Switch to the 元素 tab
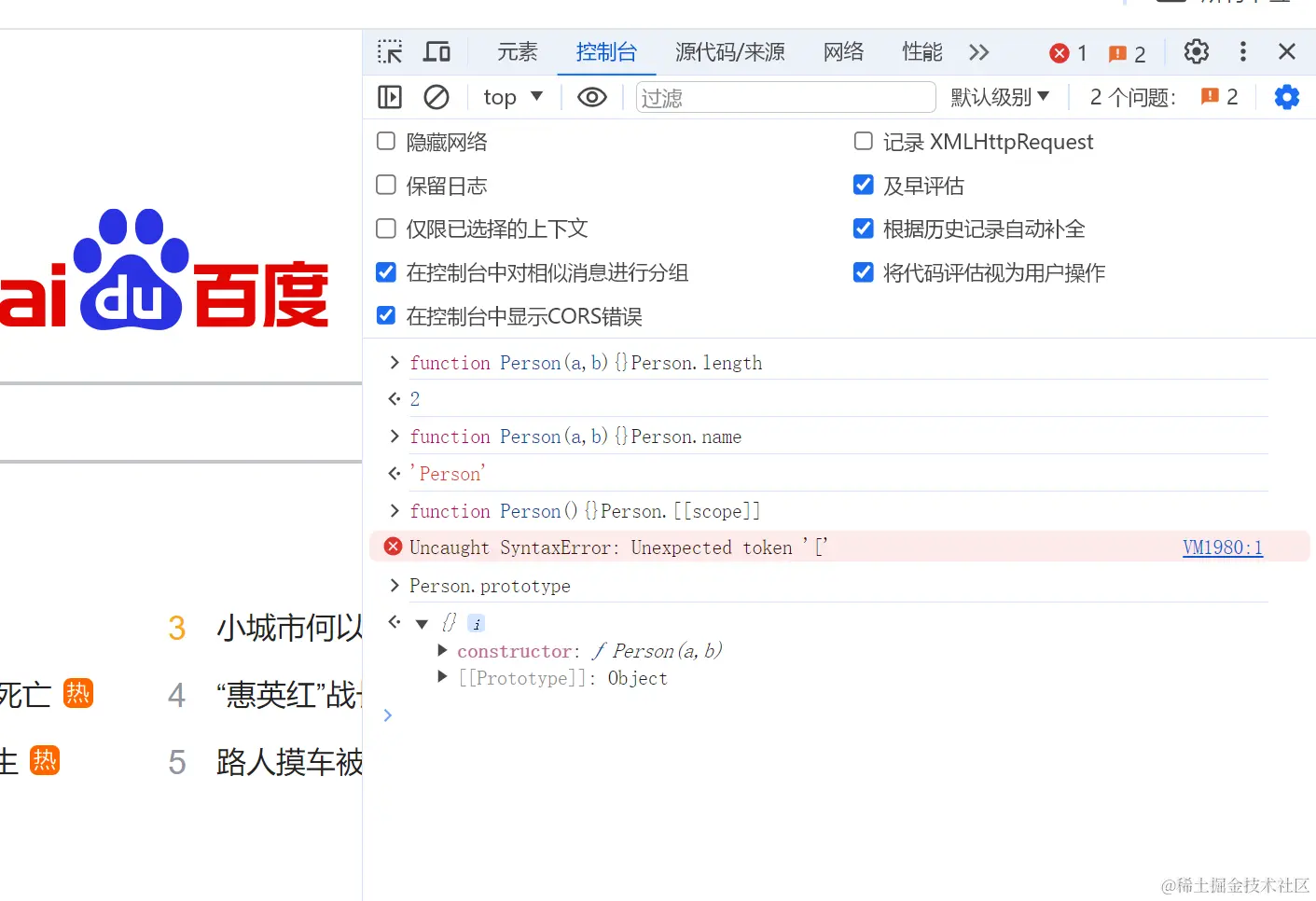Image resolution: width=1316 pixels, height=901 pixels. 516,52
